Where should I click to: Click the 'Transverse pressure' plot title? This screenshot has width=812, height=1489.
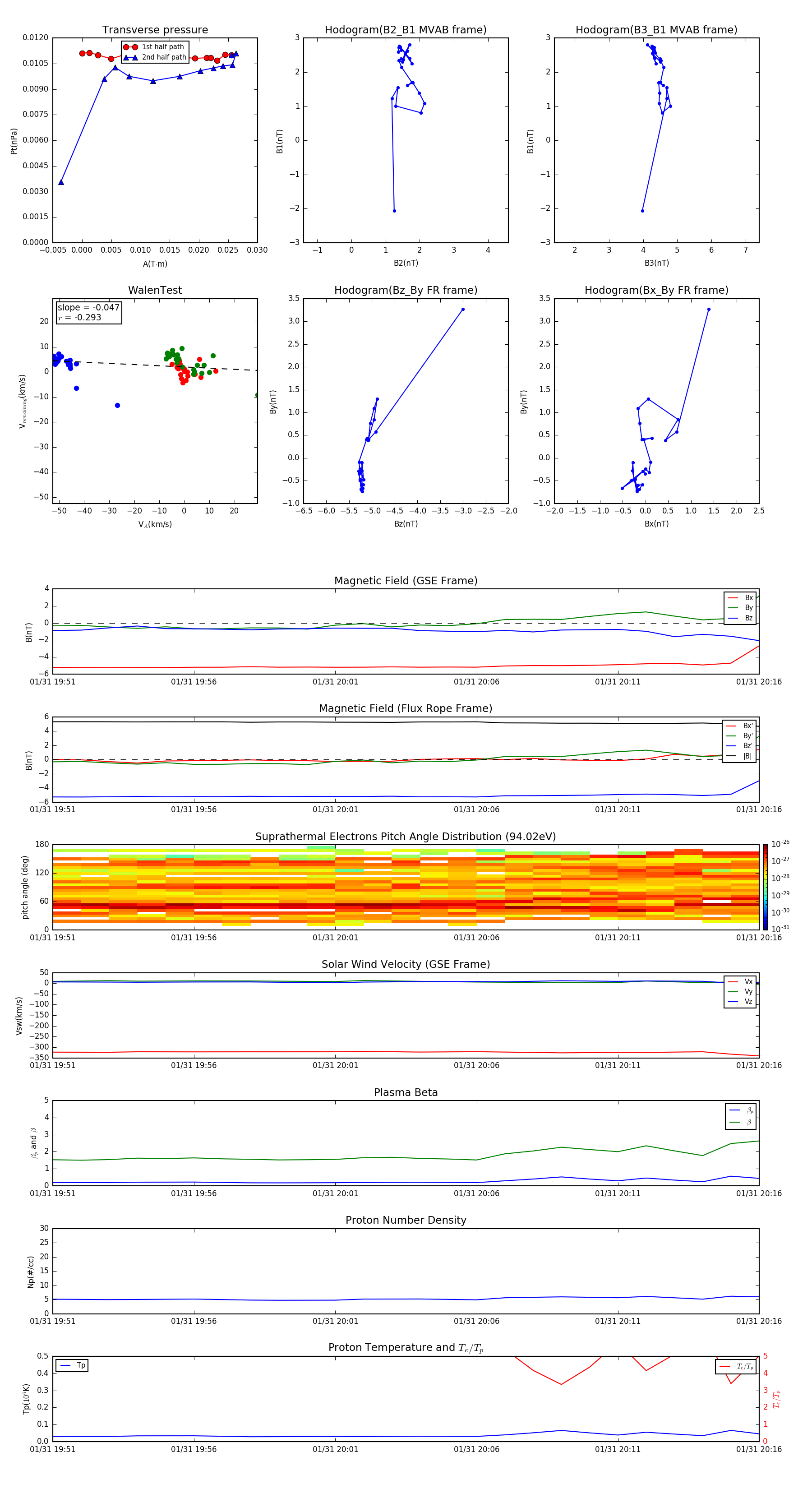click(x=155, y=30)
